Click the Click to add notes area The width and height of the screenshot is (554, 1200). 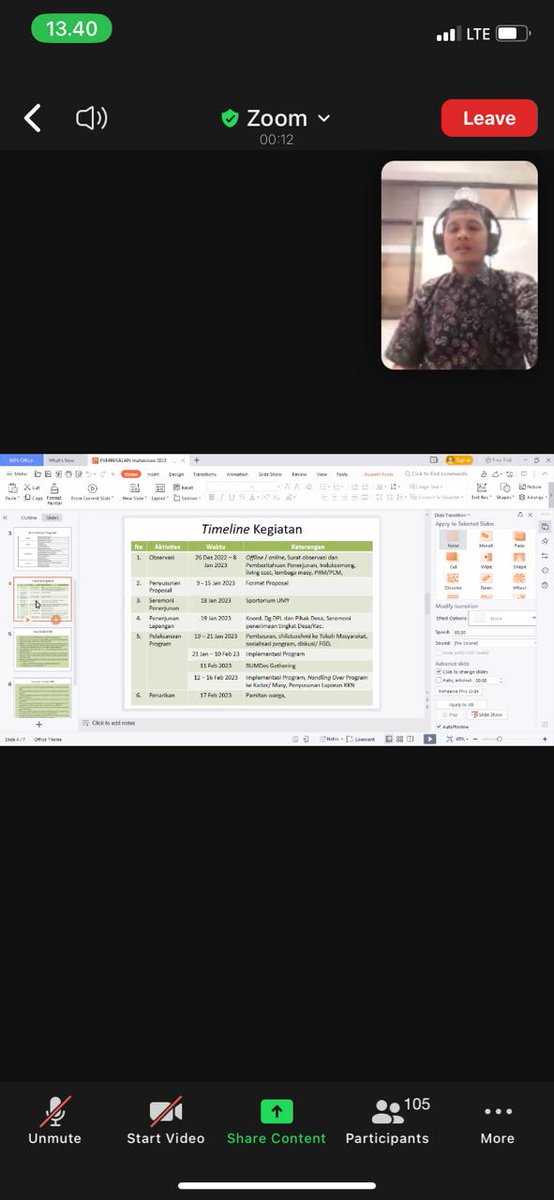click(x=111, y=723)
